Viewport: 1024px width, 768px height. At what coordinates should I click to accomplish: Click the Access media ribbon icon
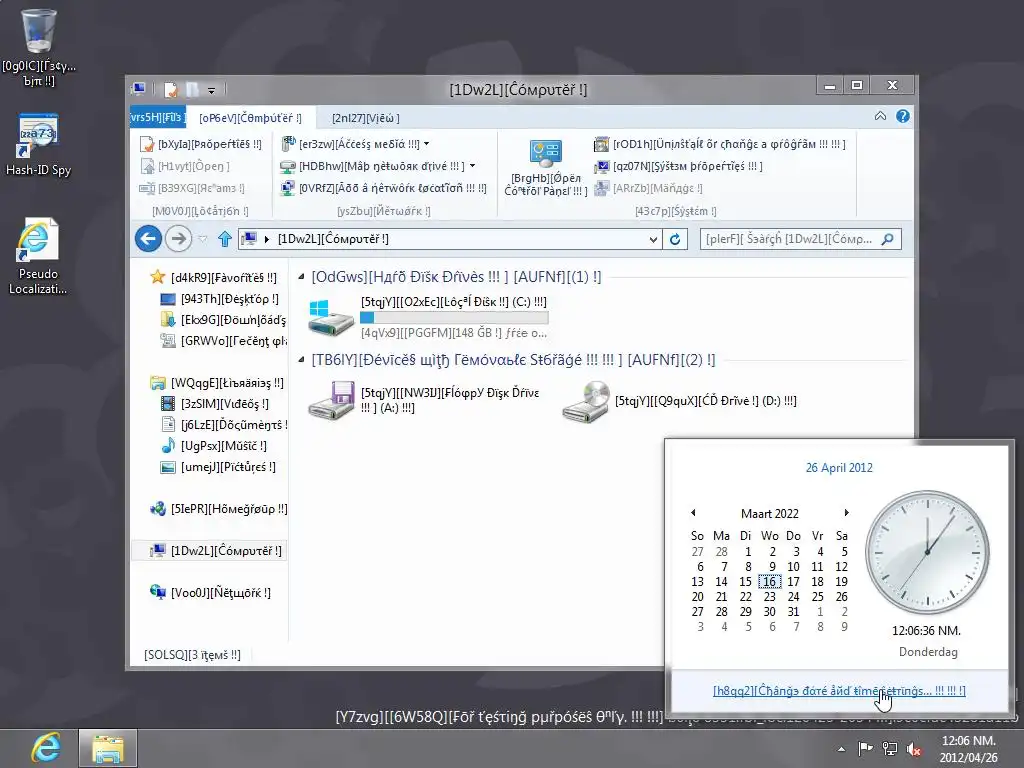point(288,144)
